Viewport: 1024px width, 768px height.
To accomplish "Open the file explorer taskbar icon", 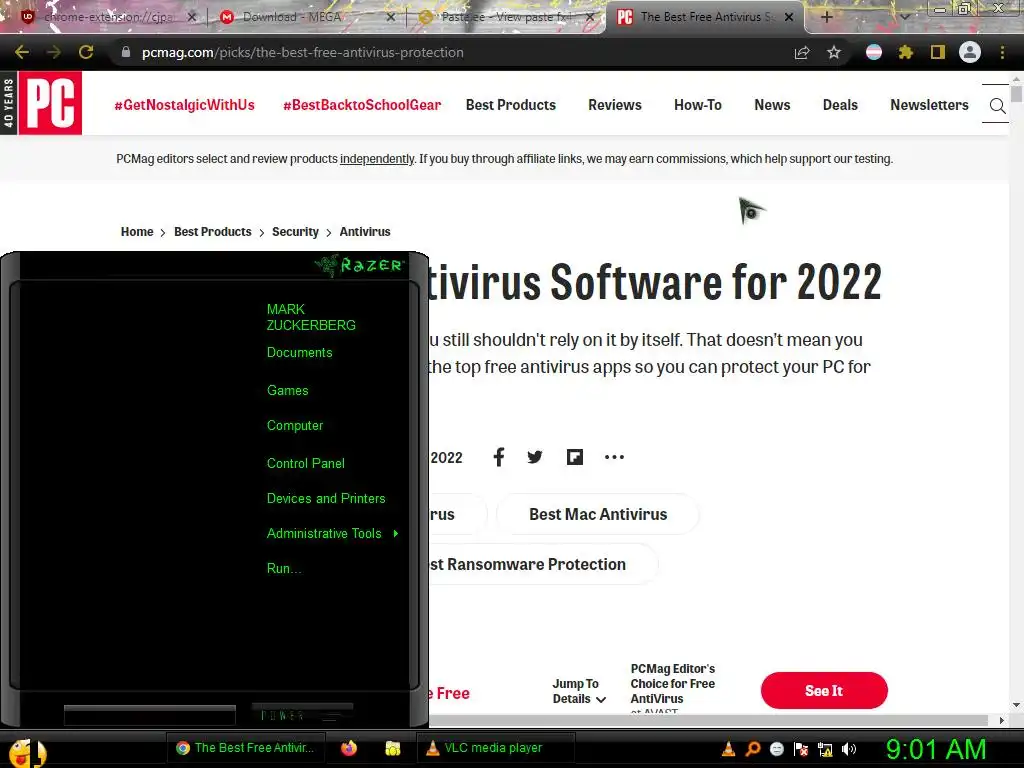I will click(392, 748).
